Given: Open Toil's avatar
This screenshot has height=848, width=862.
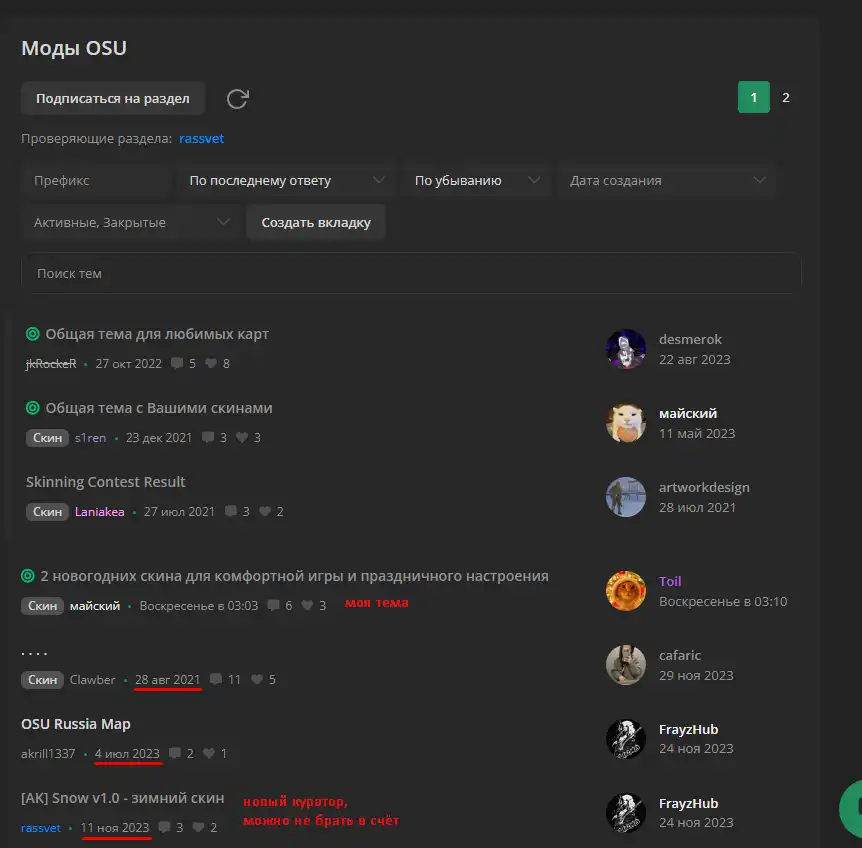Looking at the screenshot, I should pyautogui.click(x=626, y=591).
